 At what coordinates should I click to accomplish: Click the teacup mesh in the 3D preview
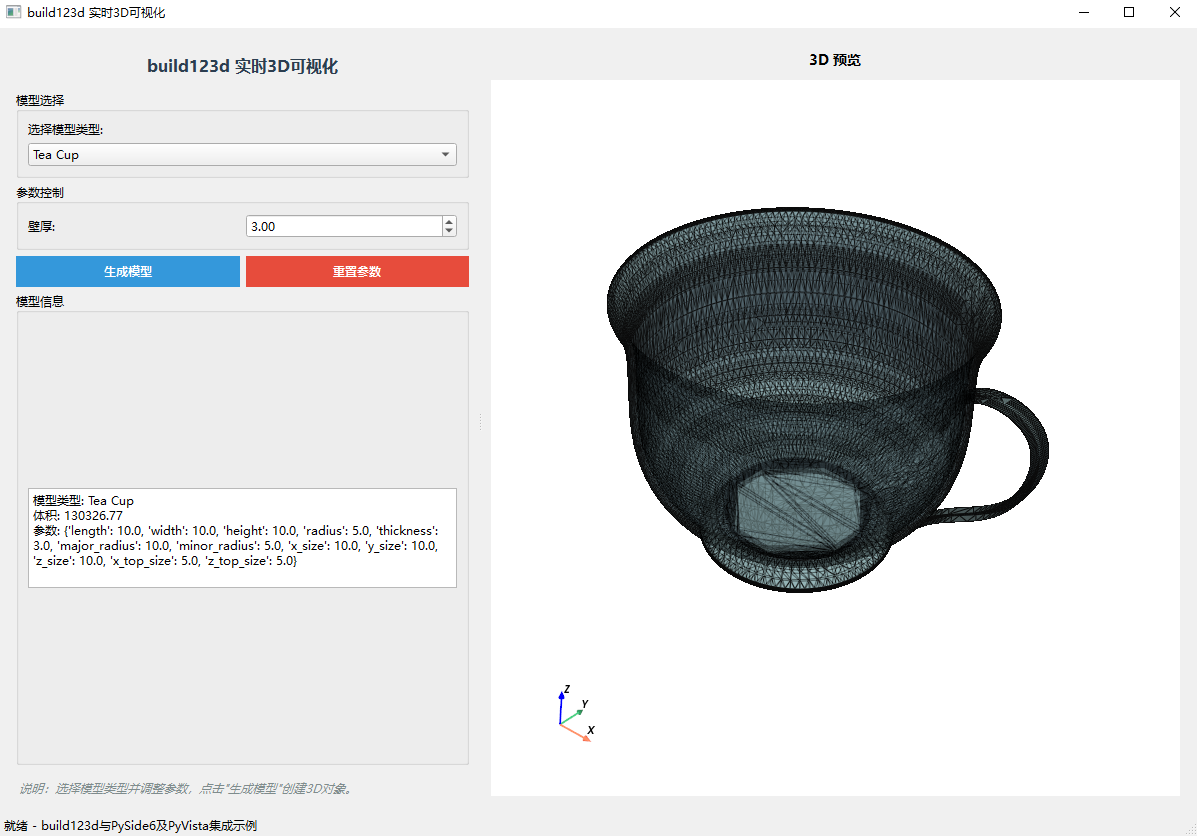pos(800,390)
